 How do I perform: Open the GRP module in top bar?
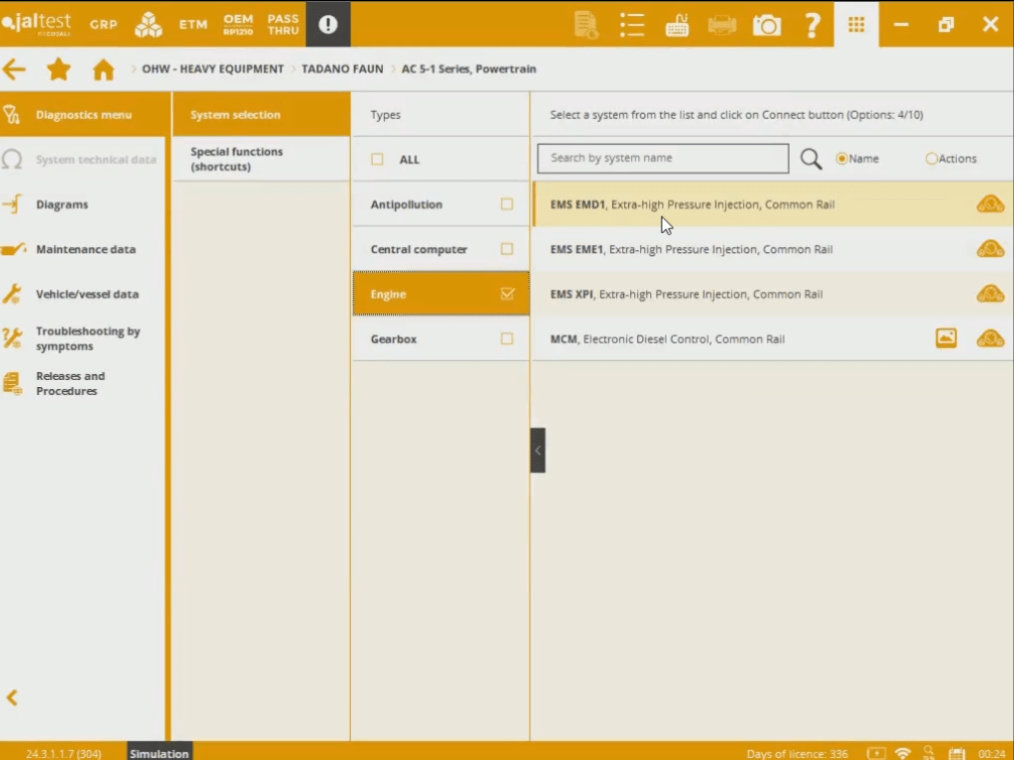pos(103,25)
